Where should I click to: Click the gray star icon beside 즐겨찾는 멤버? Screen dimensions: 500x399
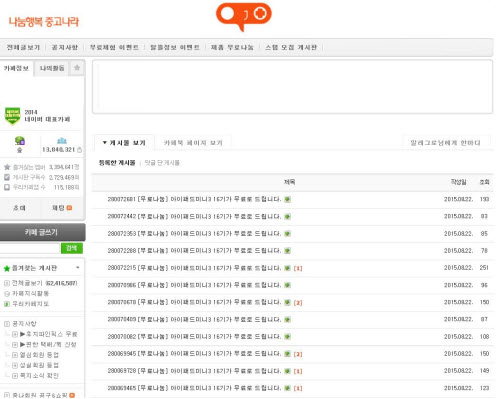point(7,167)
